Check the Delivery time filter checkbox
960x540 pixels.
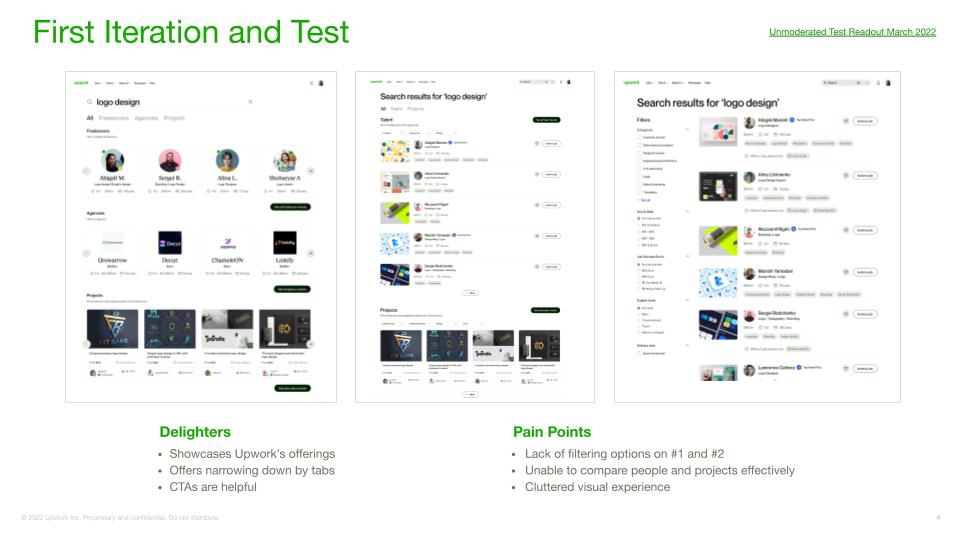(639, 353)
